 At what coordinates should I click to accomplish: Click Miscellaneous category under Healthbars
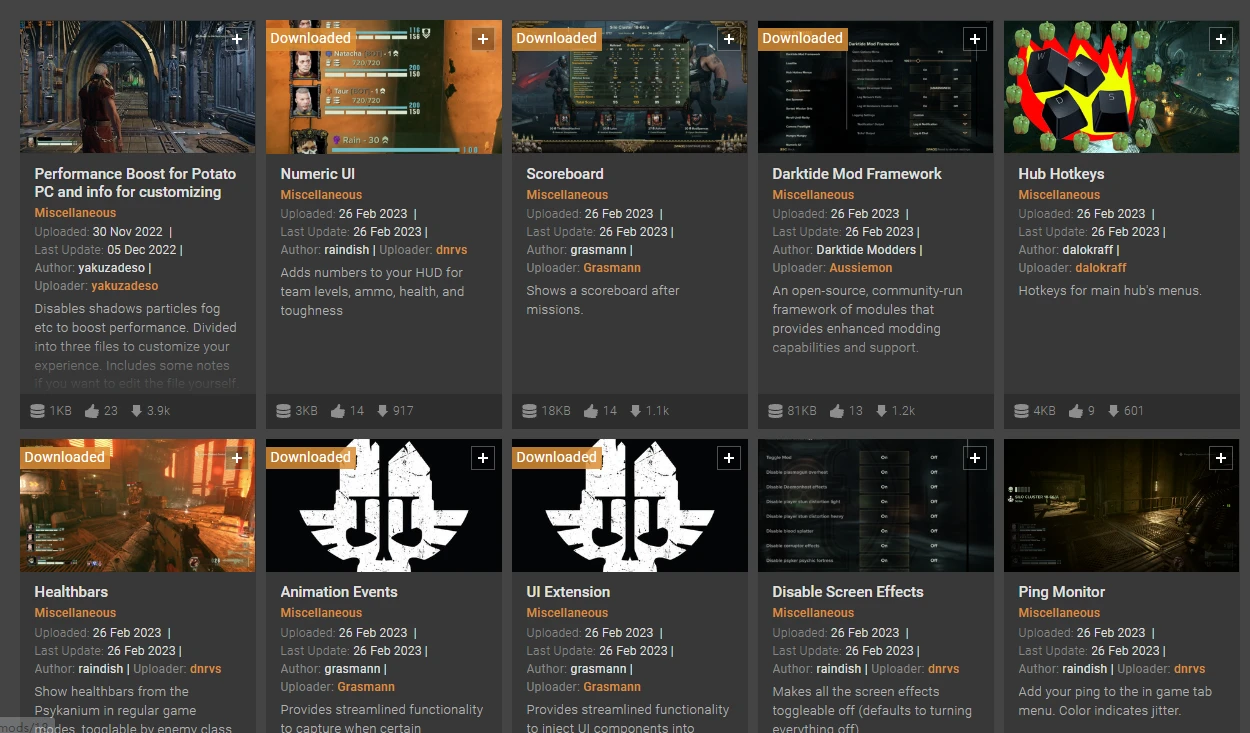point(75,613)
